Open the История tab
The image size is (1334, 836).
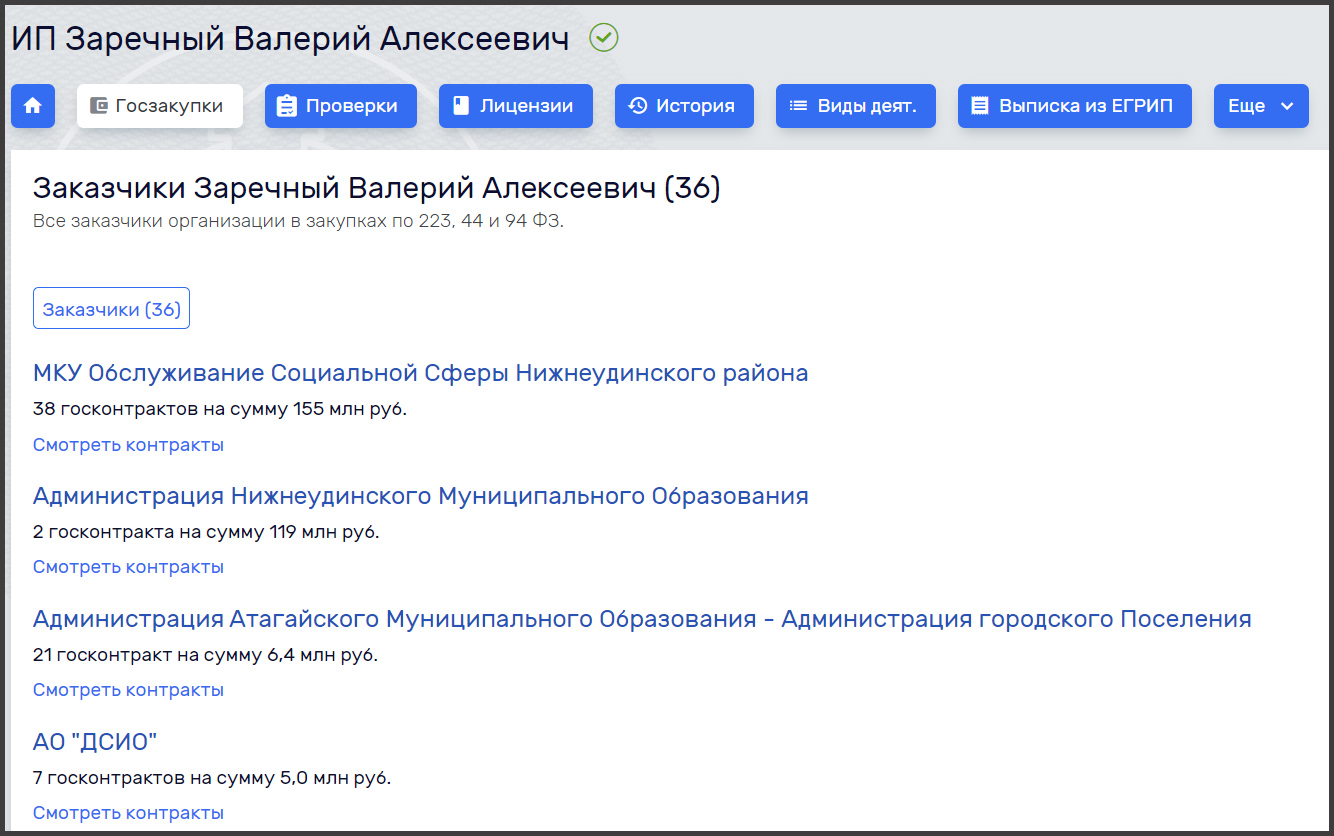pyautogui.click(x=684, y=106)
